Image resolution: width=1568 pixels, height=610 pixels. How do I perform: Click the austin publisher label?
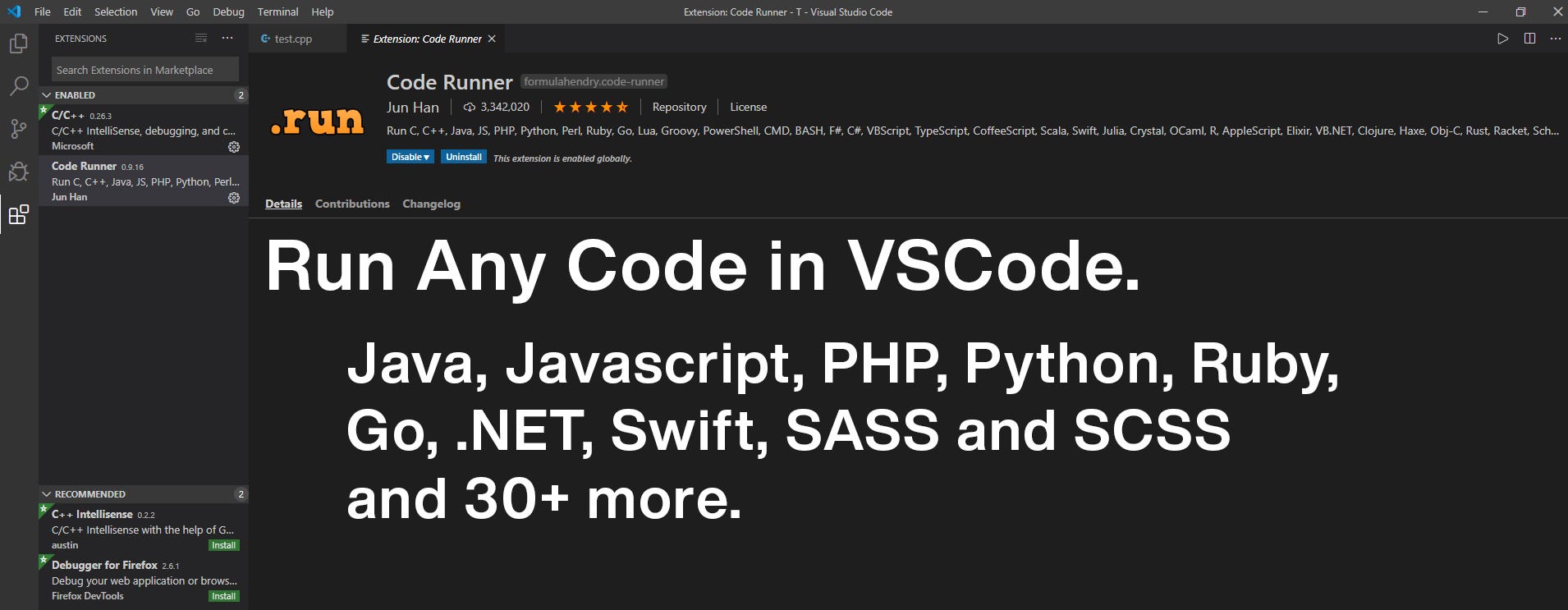point(65,545)
